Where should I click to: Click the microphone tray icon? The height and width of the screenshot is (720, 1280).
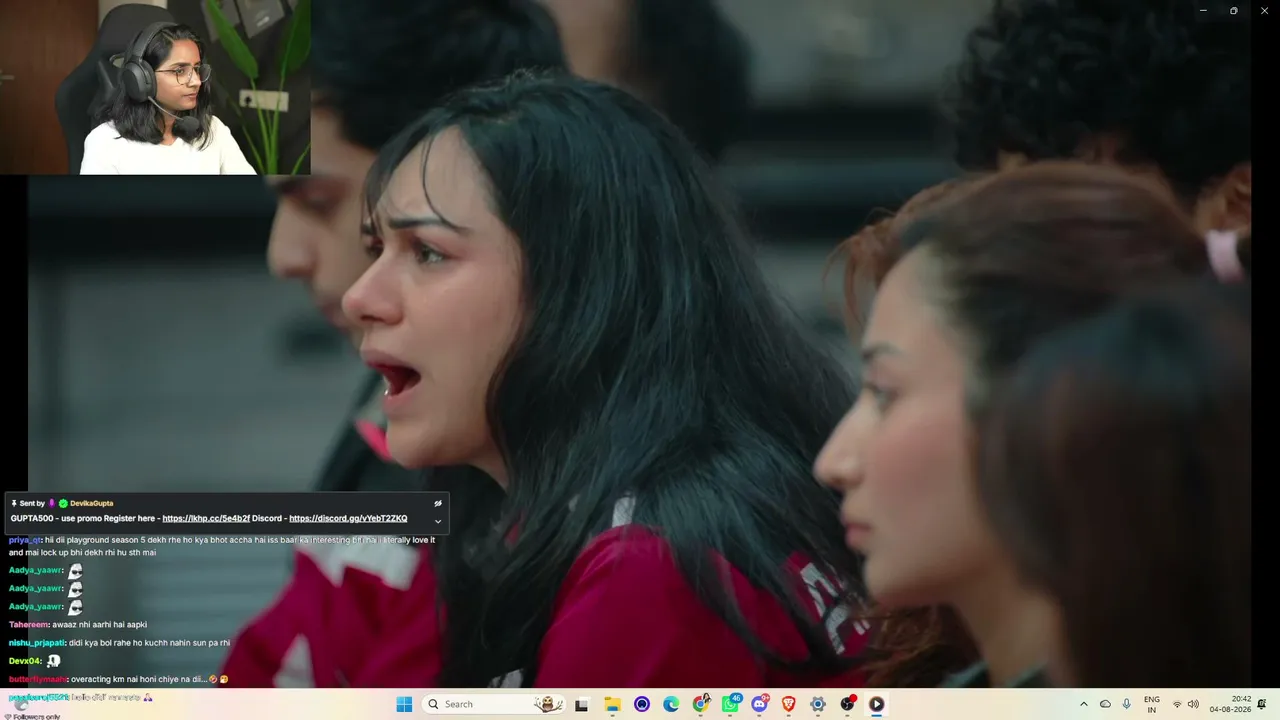(1126, 704)
